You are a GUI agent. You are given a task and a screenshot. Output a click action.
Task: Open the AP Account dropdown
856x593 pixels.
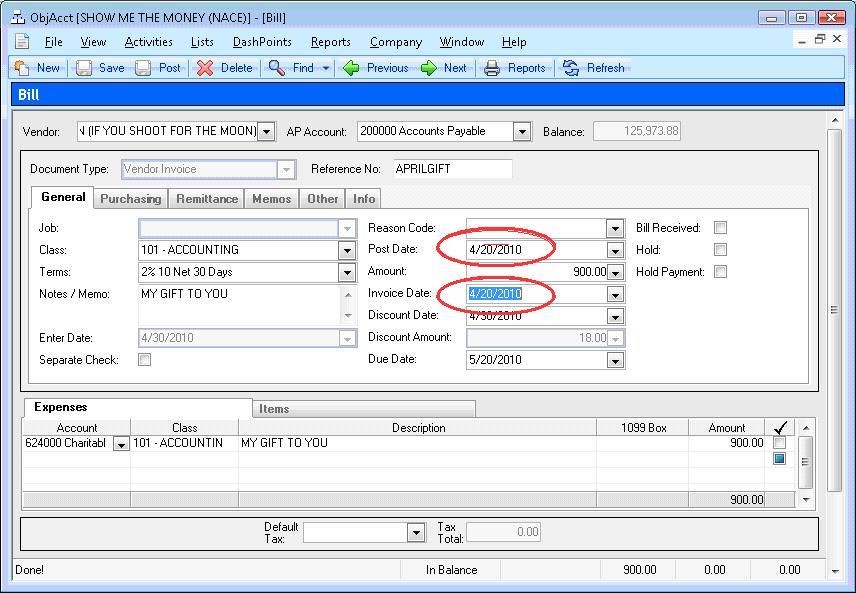(522, 131)
